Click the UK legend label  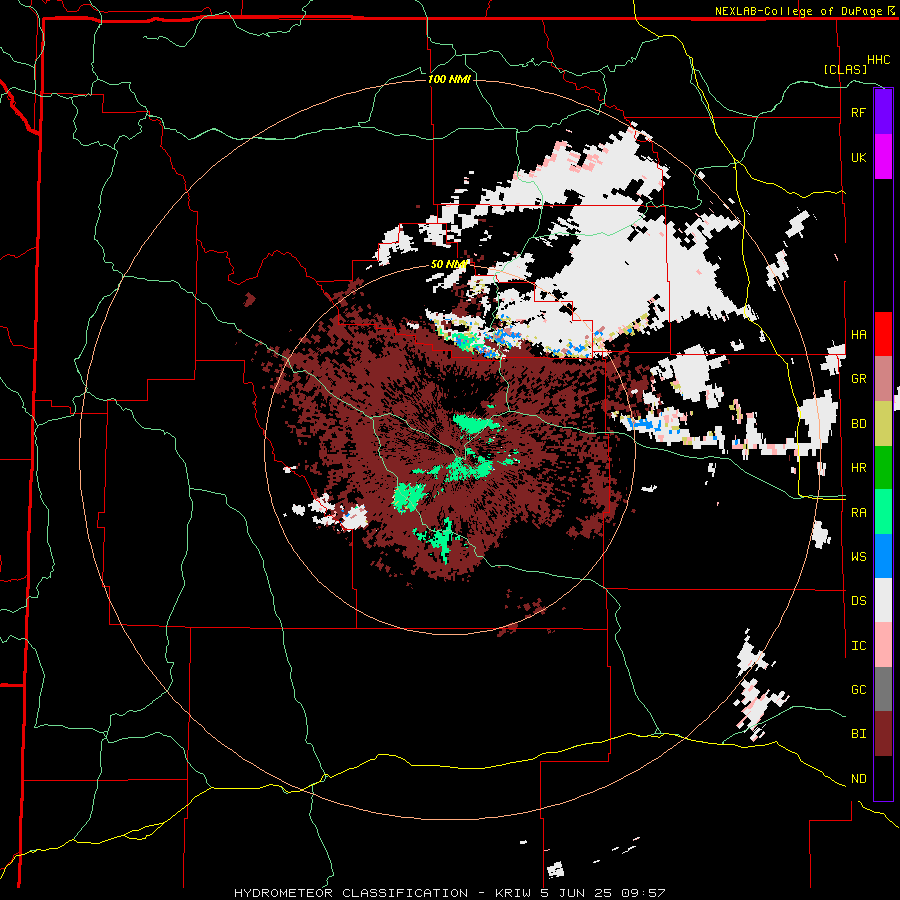[858, 158]
